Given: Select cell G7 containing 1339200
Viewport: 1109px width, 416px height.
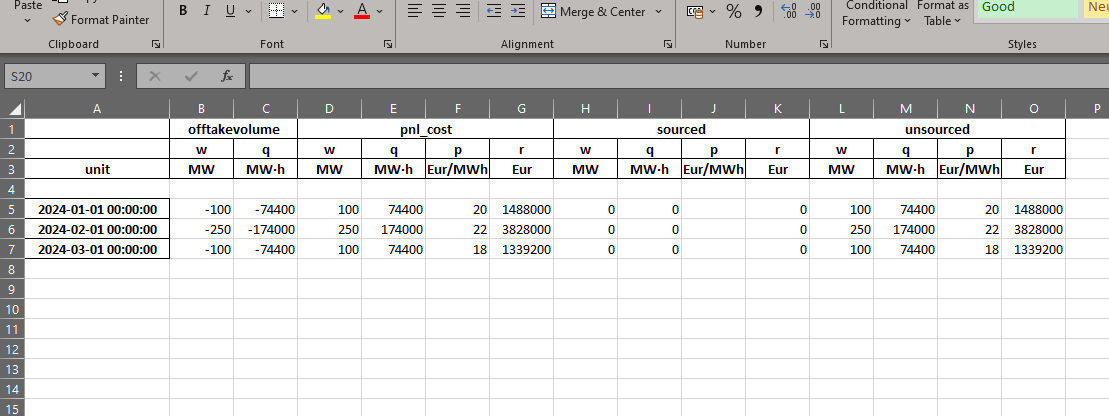Looking at the screenshot, I should pyautogui.click(x=521, y=249).
